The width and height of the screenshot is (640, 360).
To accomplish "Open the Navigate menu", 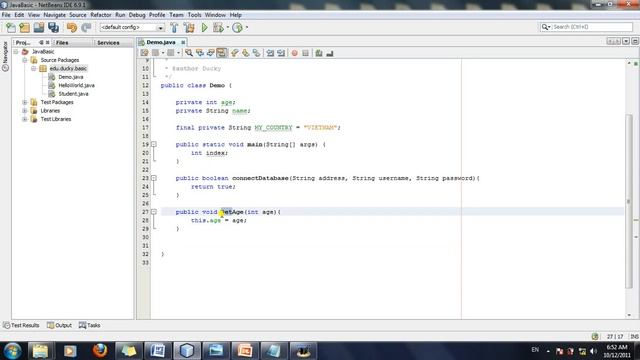I will coord(55,15).
